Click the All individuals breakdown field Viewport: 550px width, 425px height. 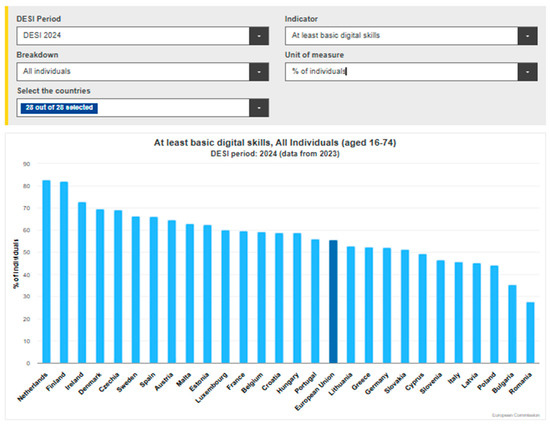pos(133,72)
